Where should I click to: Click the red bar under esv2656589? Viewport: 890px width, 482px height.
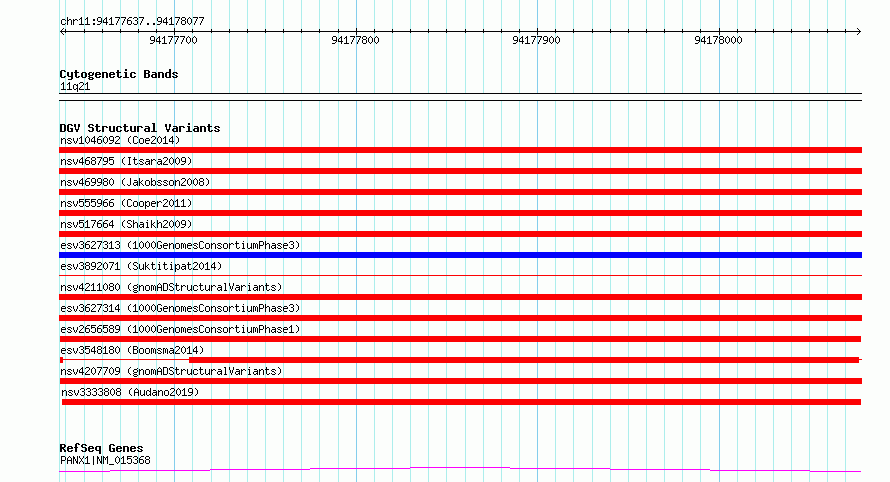point(460,339)
